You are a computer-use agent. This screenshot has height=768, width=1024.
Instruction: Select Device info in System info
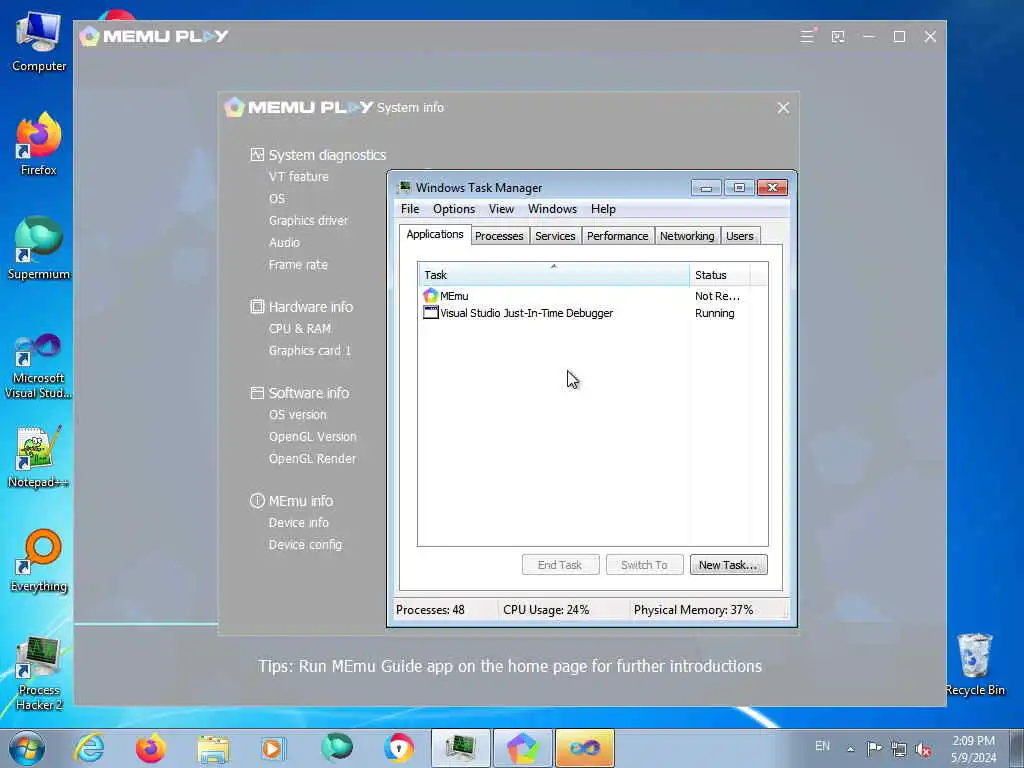pos(298,522)
